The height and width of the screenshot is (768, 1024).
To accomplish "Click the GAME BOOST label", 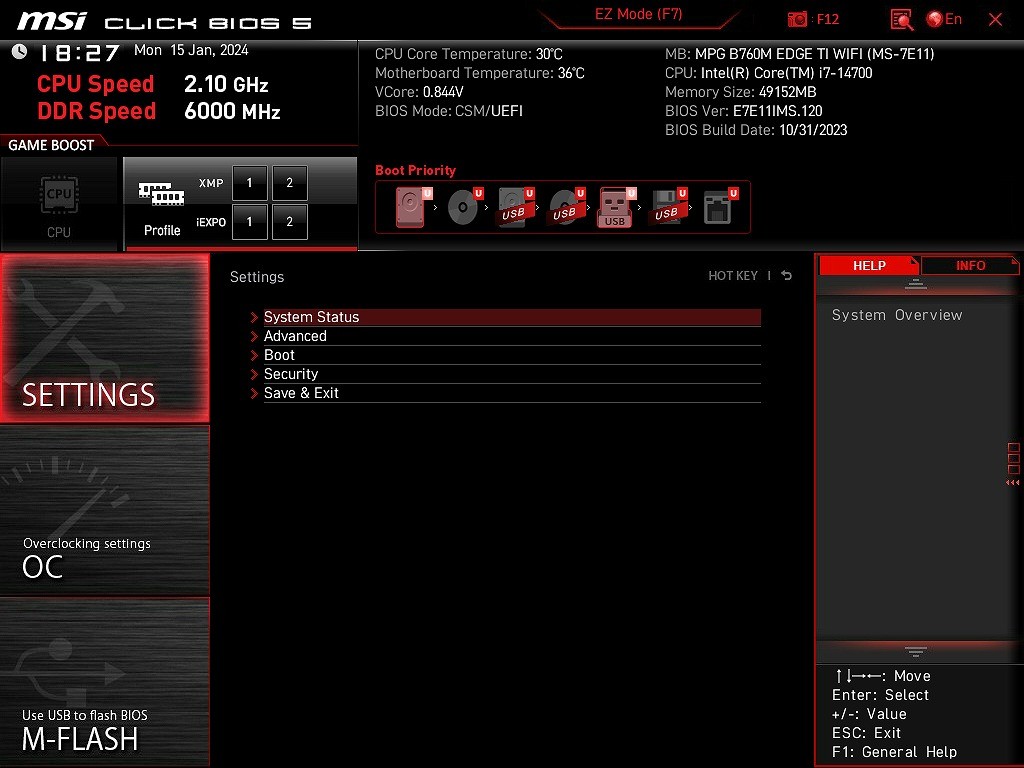I will click(51, 145).
